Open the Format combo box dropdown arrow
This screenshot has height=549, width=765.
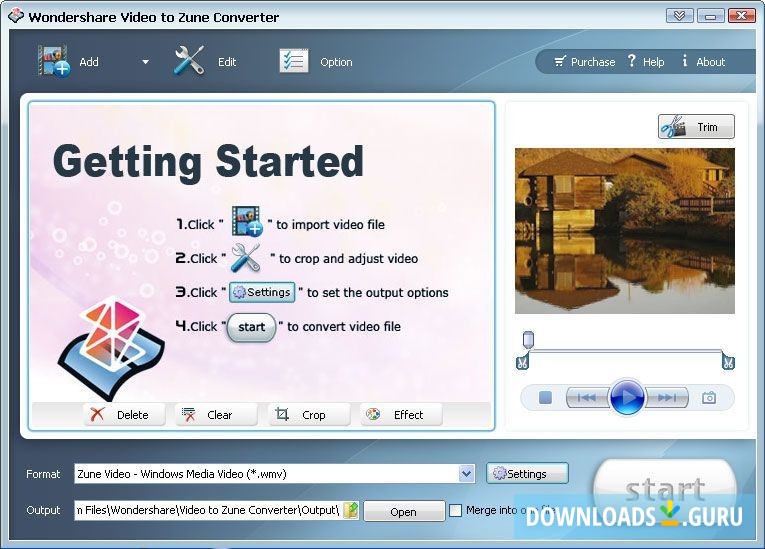[x=466, y=473]
